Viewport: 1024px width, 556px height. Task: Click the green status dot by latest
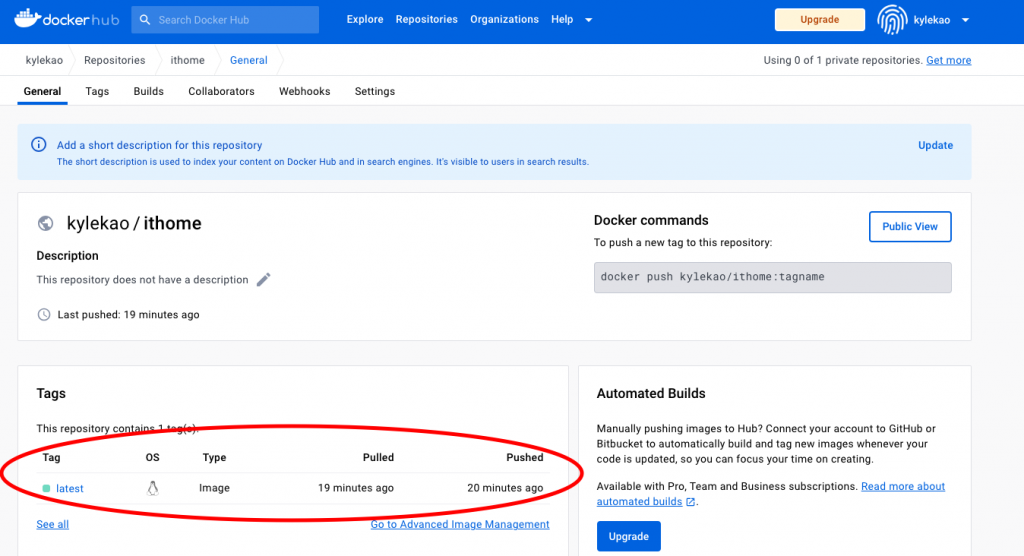pyautogui.click(x=46, y=488)
